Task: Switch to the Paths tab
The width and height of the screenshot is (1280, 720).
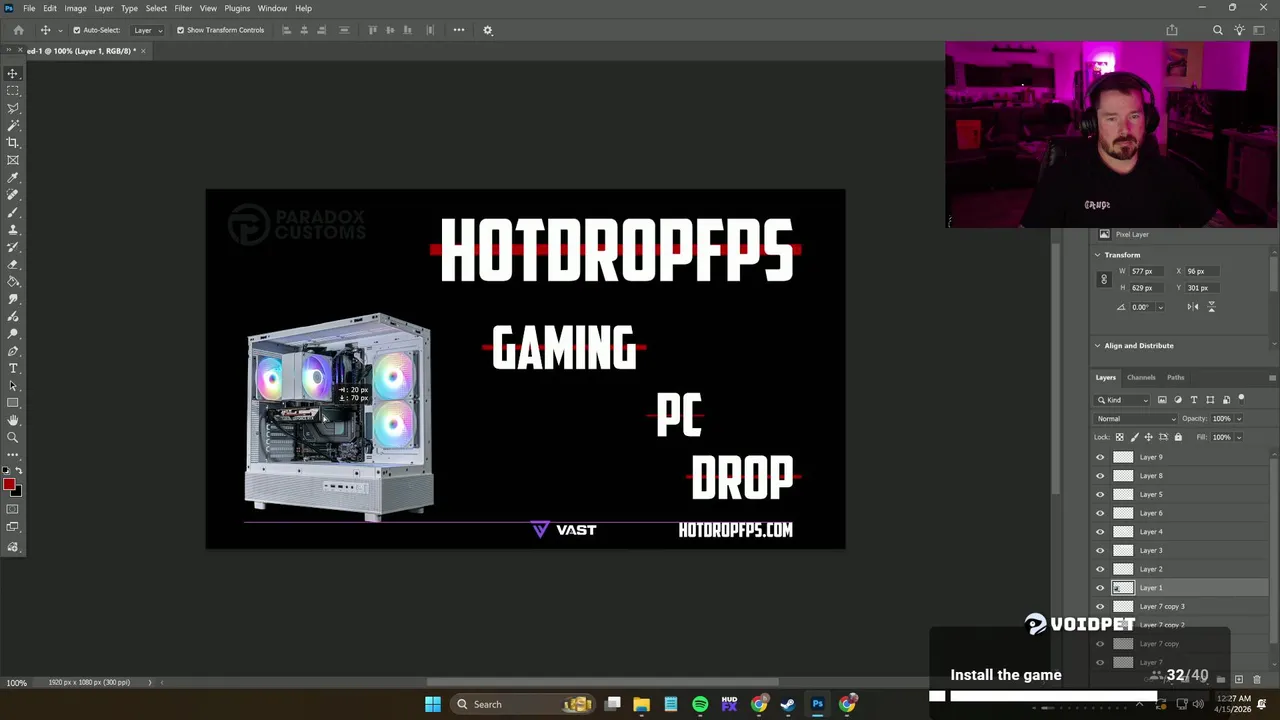Action: pos(1176,378)
